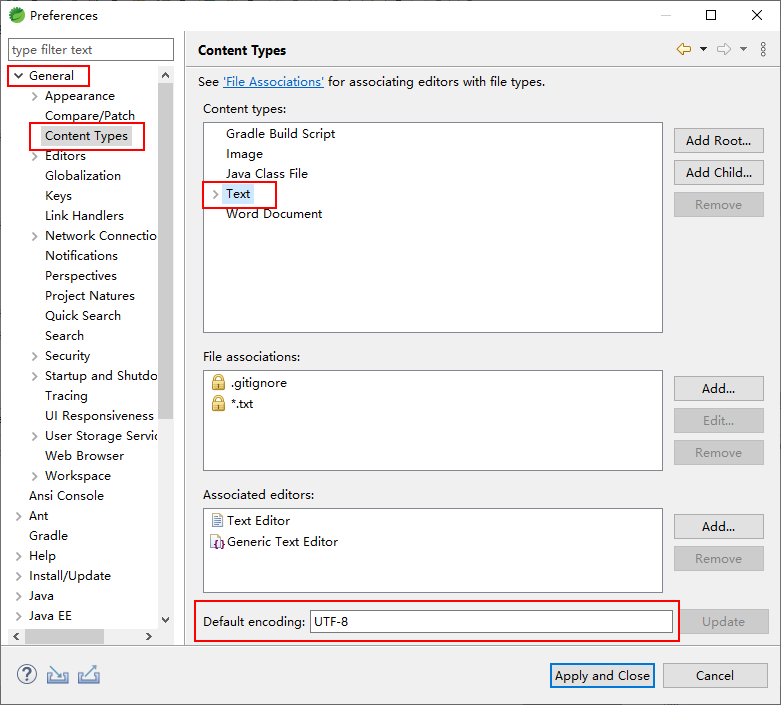Click the back navigation arrow icon
The image size is (781, 705).
684,49
